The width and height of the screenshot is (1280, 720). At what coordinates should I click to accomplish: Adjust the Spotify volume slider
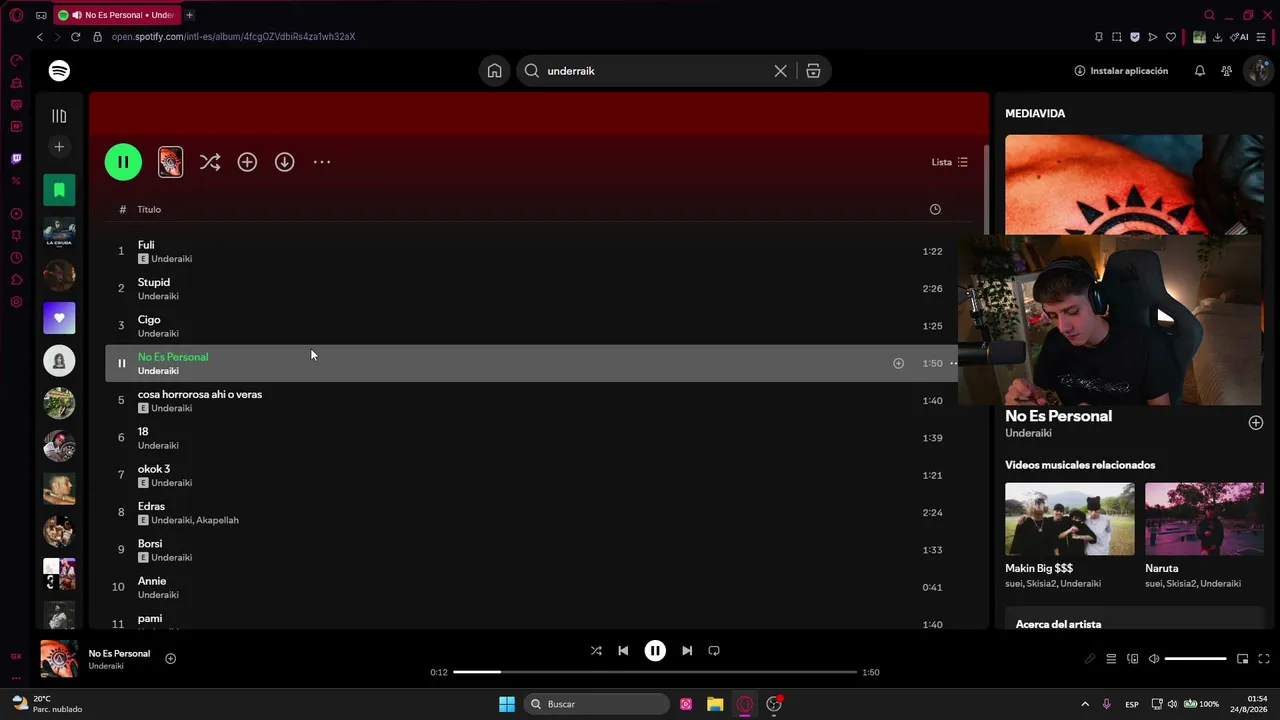click(1196, 659)
